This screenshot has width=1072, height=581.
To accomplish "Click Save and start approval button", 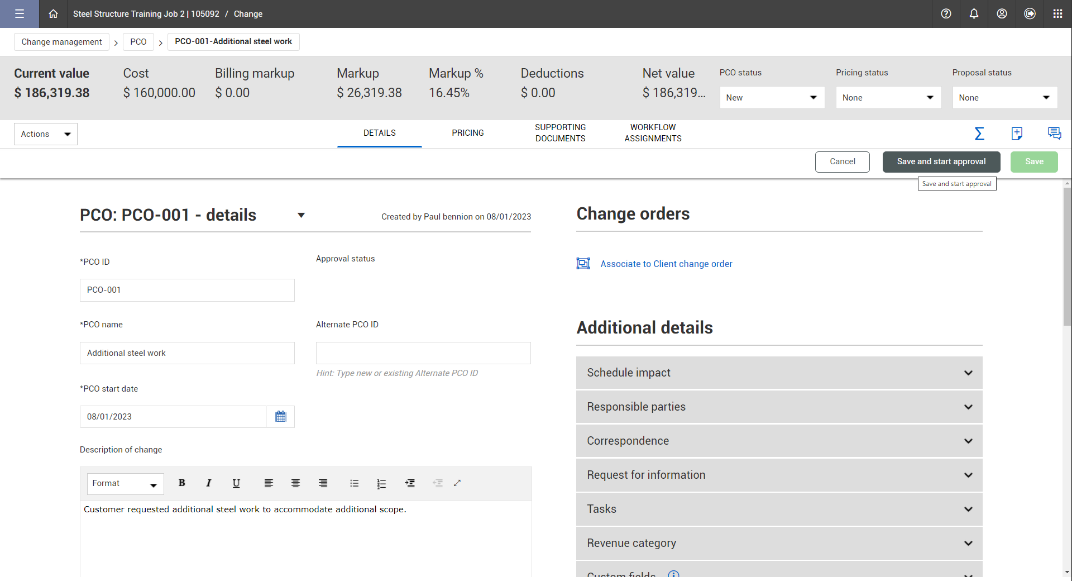I will point(941,161).
